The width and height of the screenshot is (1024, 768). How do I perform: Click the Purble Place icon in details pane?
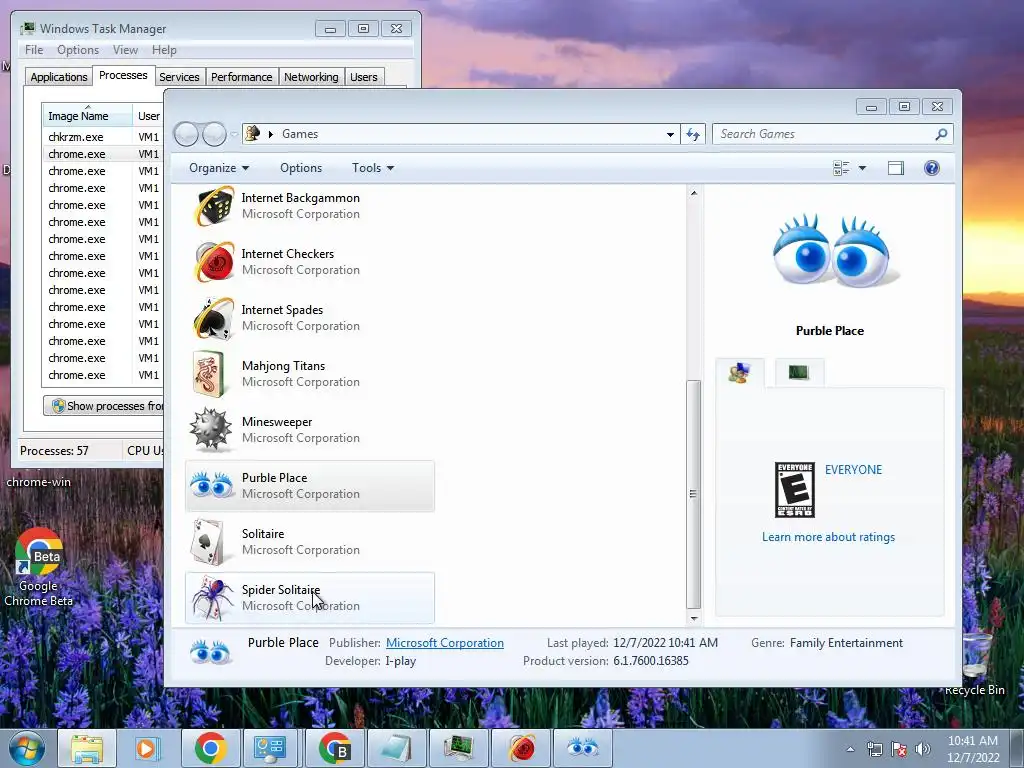tap(210, 652)
